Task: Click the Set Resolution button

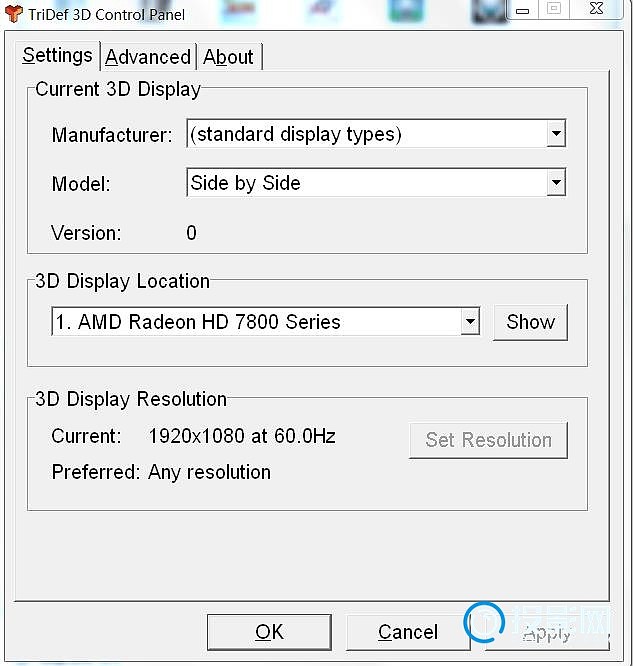Action: pos(489,440)
